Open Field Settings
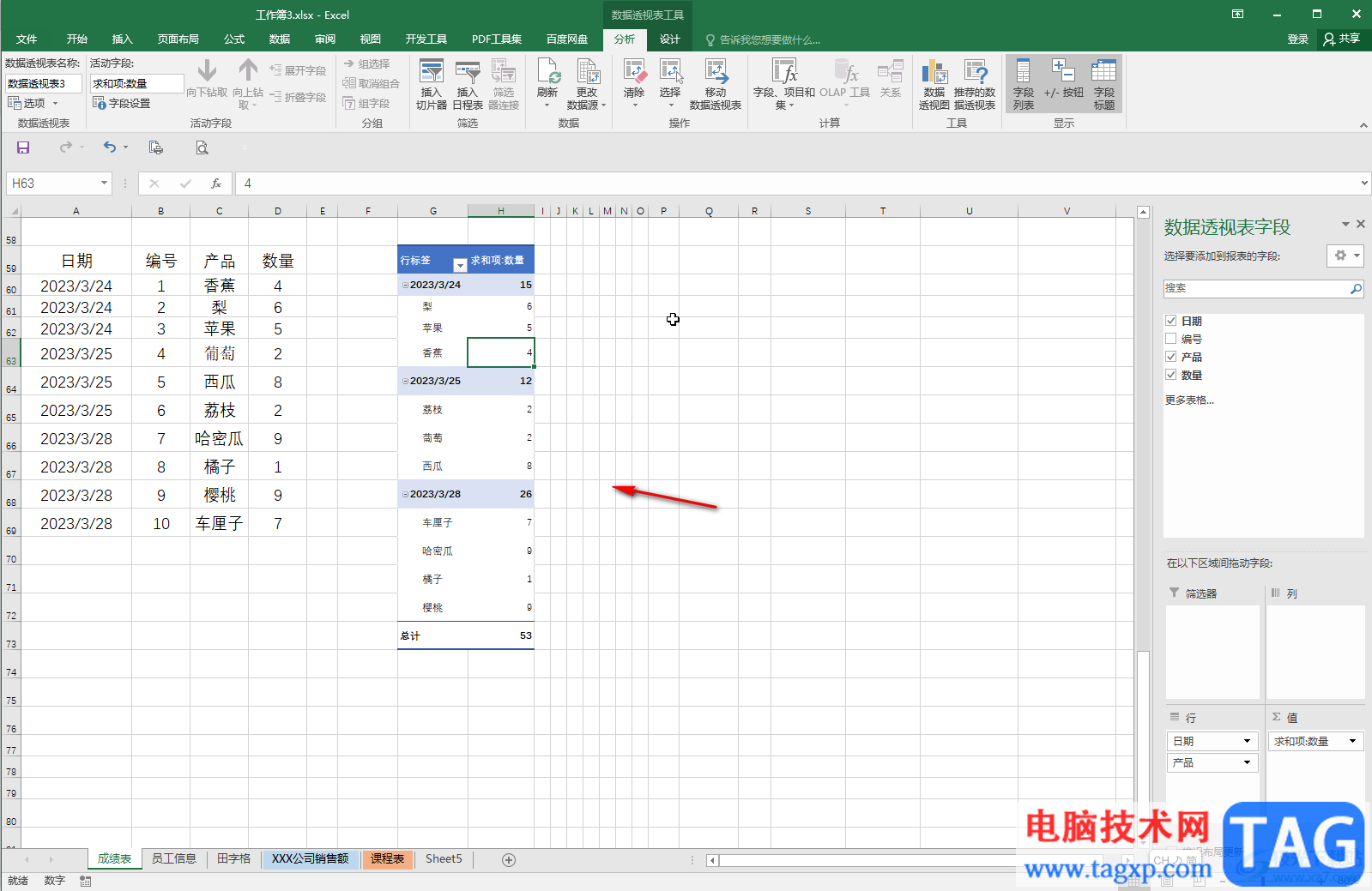Image resolution: width=1372 pixels, height=891 pixels. (x=122, y=103)
